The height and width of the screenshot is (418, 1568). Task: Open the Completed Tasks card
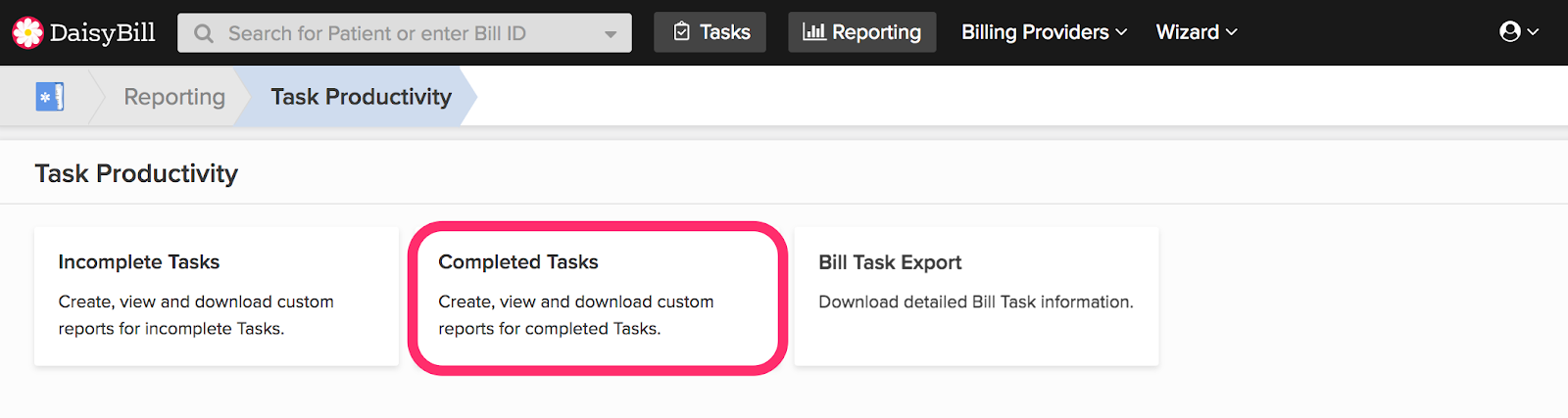click(598, 297)
